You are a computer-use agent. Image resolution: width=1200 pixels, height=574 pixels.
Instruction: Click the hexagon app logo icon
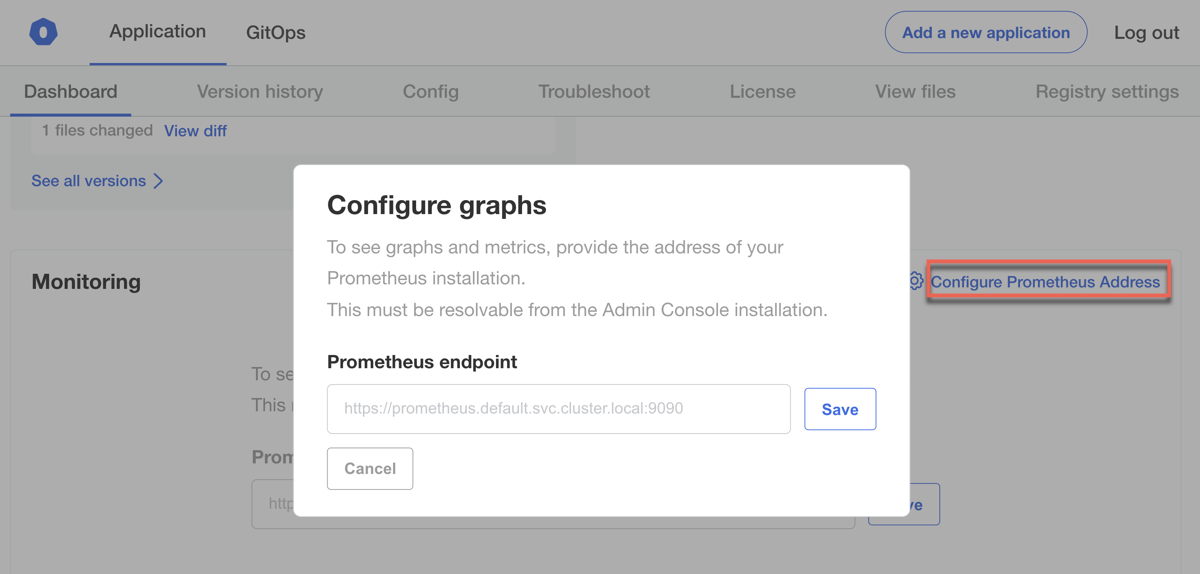click(x=43, y=32)
